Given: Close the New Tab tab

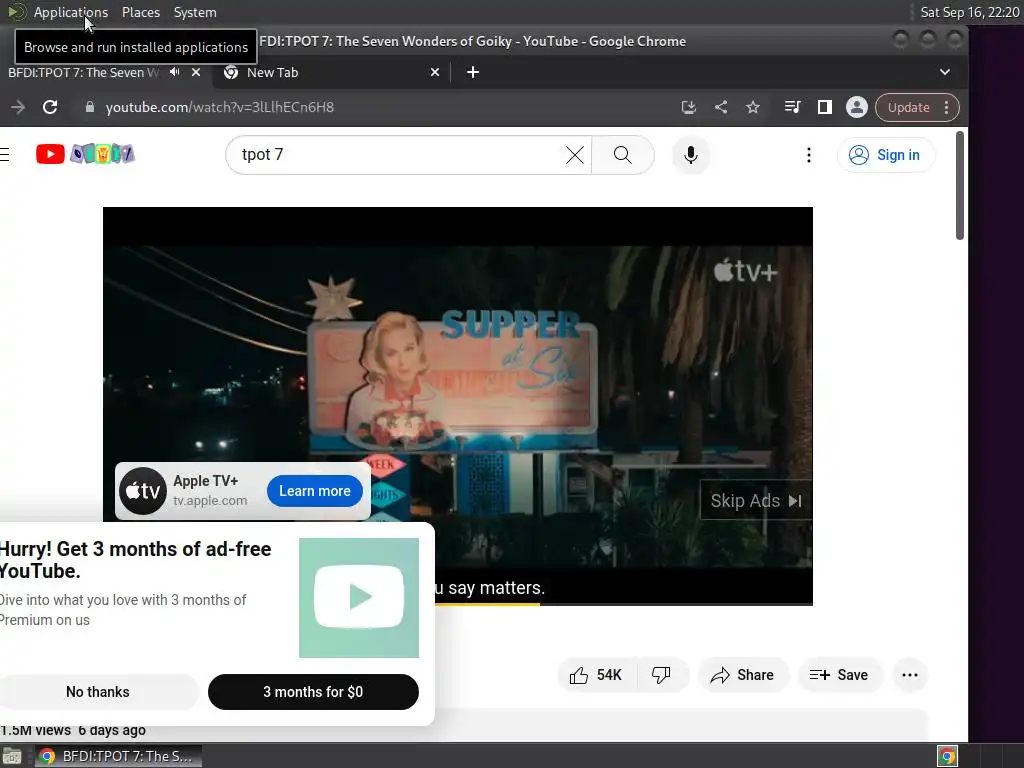Looking at the screenshot, I should pos(435,72).
